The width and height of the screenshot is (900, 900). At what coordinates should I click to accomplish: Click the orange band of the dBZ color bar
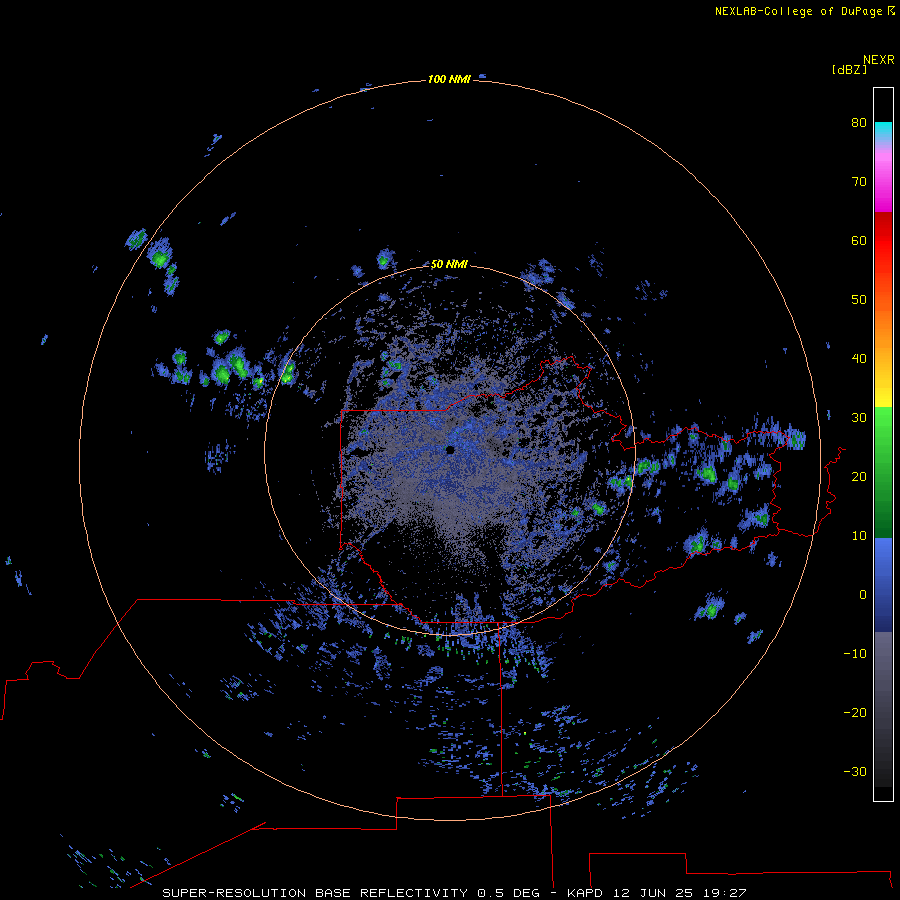[x=883, y=327]
